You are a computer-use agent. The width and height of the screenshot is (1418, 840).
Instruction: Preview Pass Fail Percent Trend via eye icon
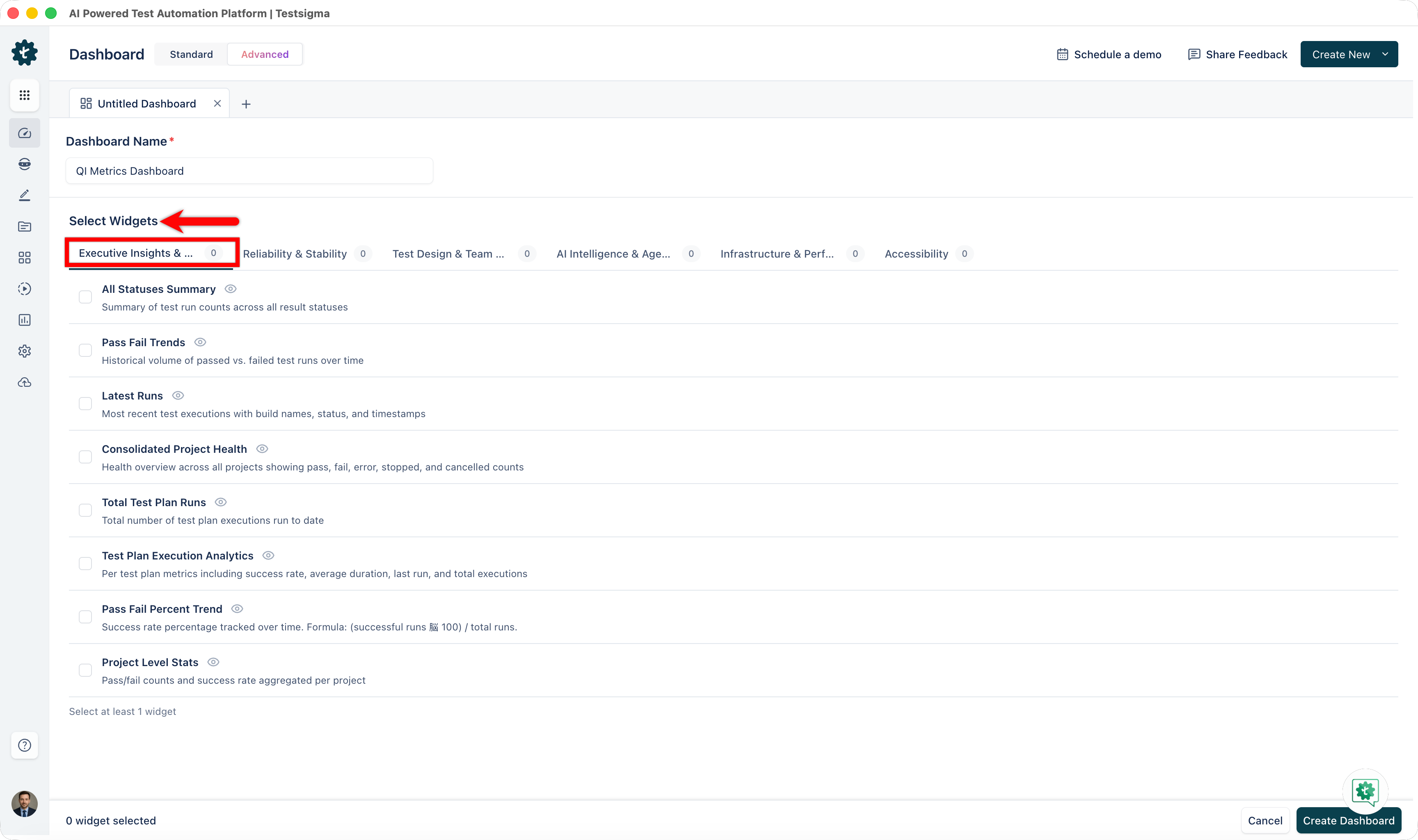pyautogui.click(x=237, y=609)
